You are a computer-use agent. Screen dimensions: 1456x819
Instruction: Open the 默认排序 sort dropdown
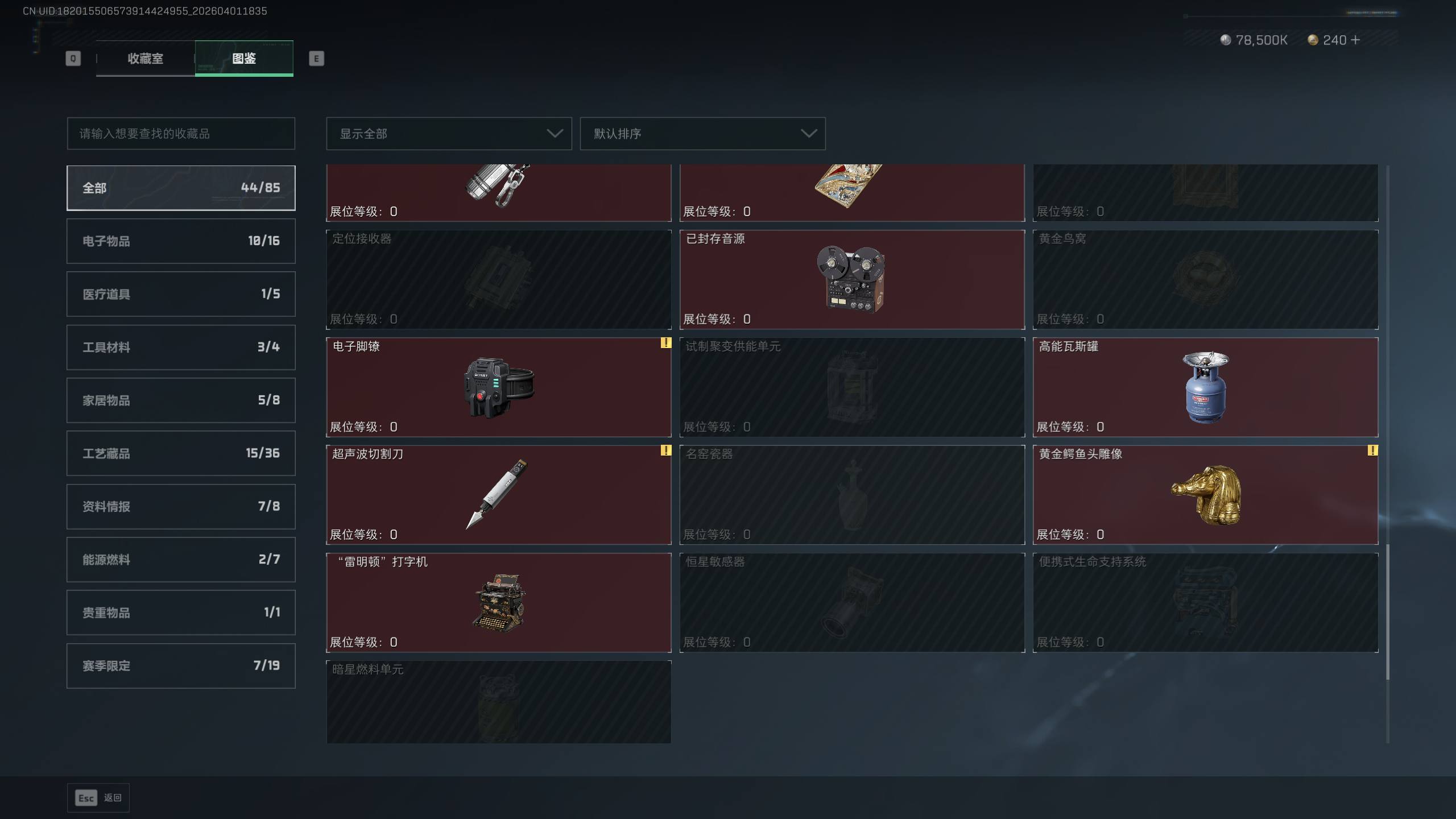click(702, 134)
